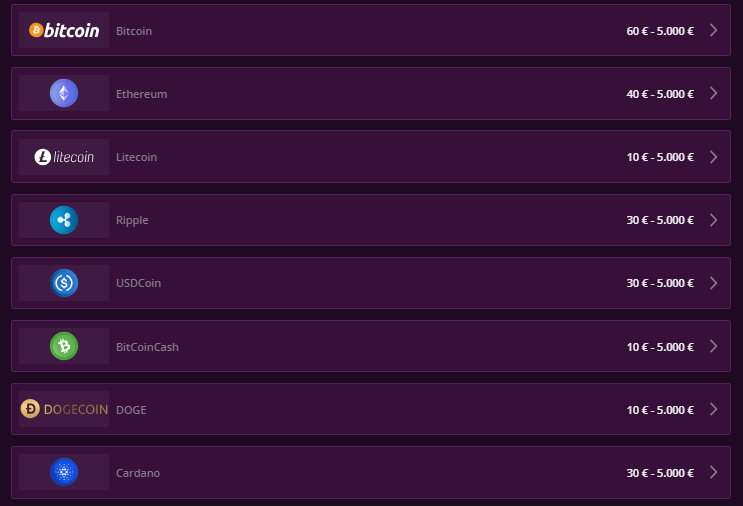
Task: Click the Bitcoin logo icon
Action: point(64,30)
